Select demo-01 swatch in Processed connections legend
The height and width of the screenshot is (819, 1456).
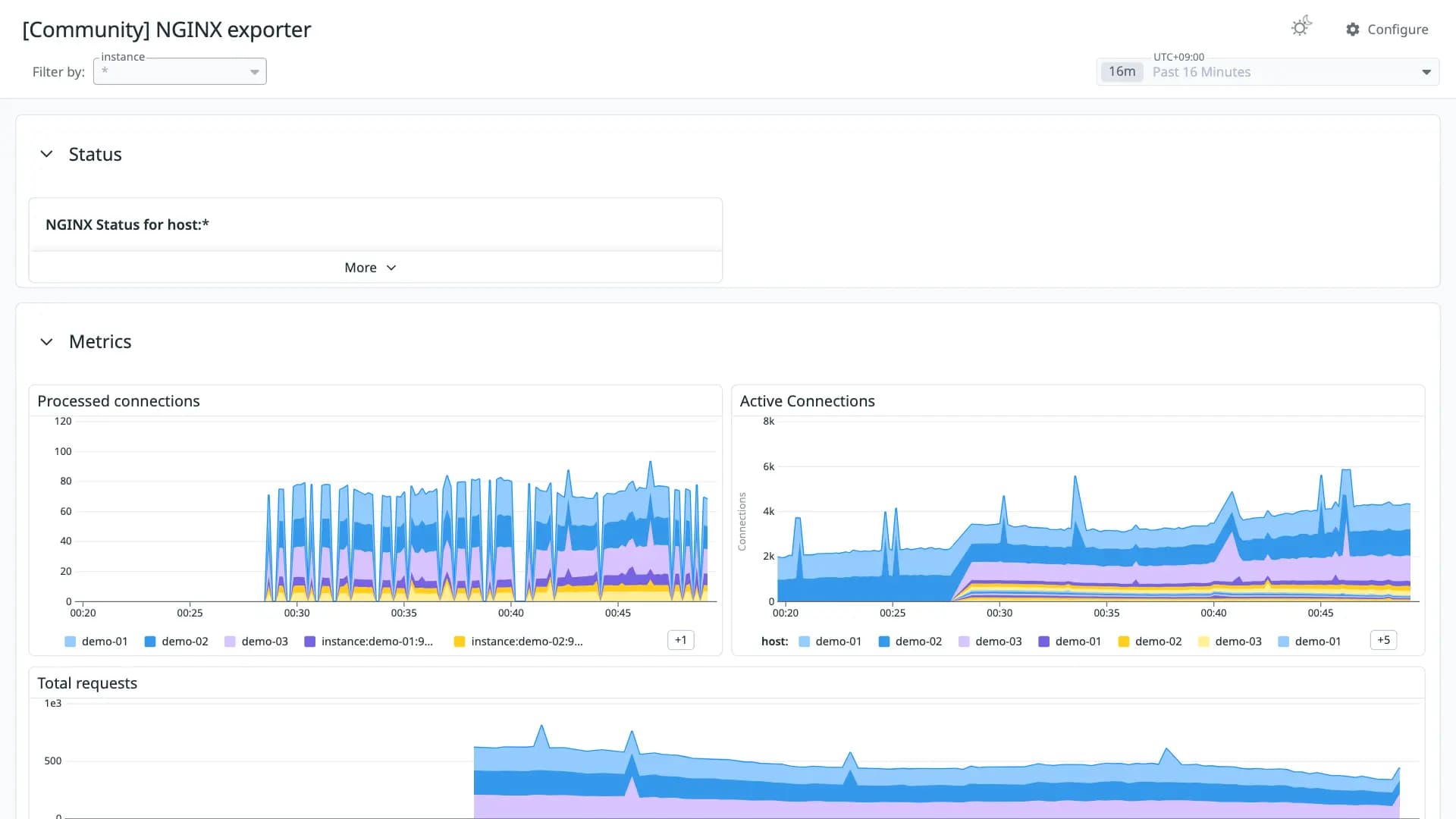coord(71,642)
